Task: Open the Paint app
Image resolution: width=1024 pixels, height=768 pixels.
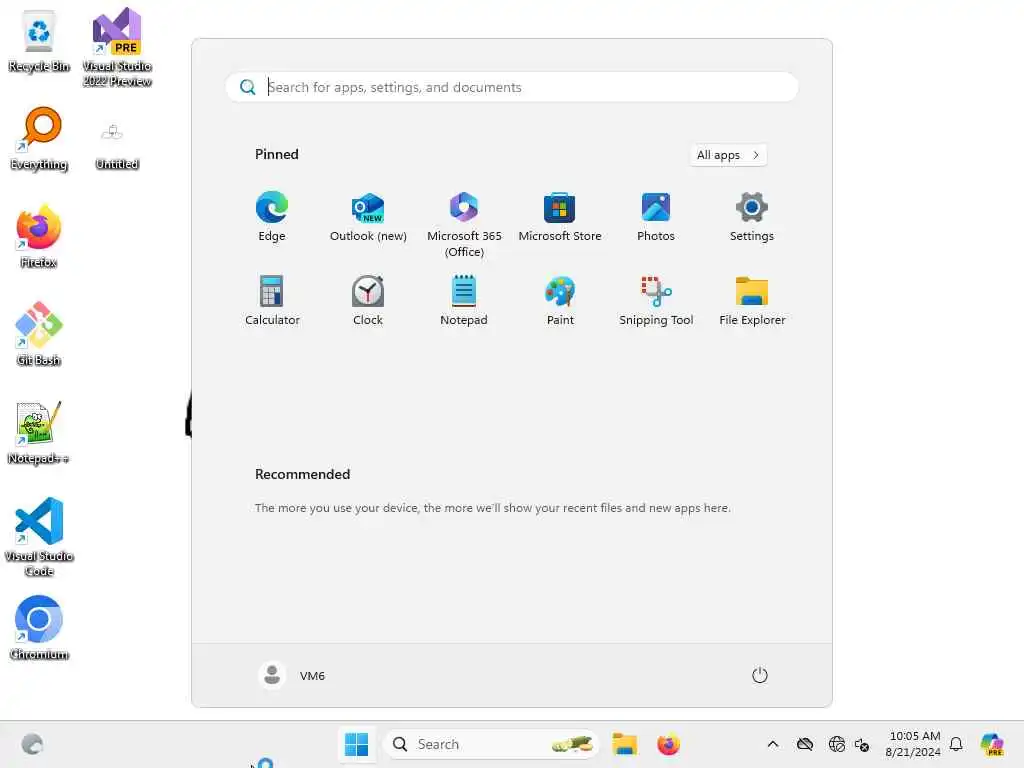Action: point(560,301)
